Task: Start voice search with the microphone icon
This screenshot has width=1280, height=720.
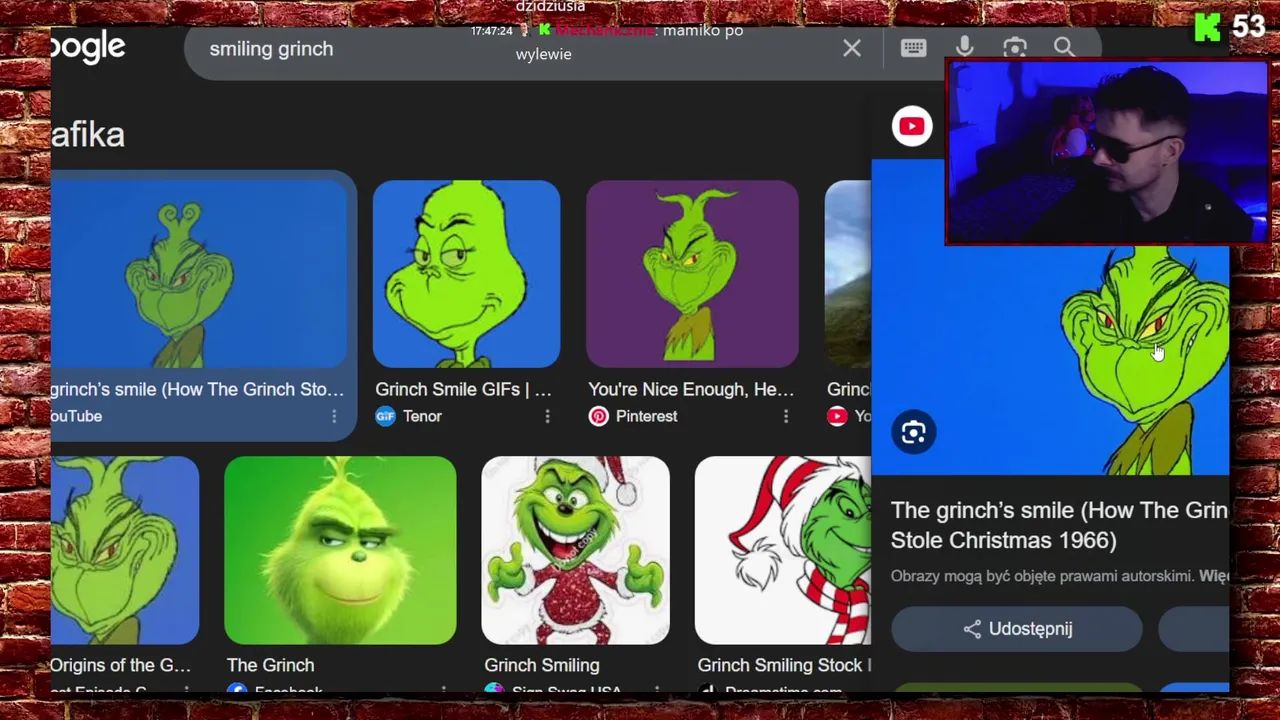Action: click(964, 47)
